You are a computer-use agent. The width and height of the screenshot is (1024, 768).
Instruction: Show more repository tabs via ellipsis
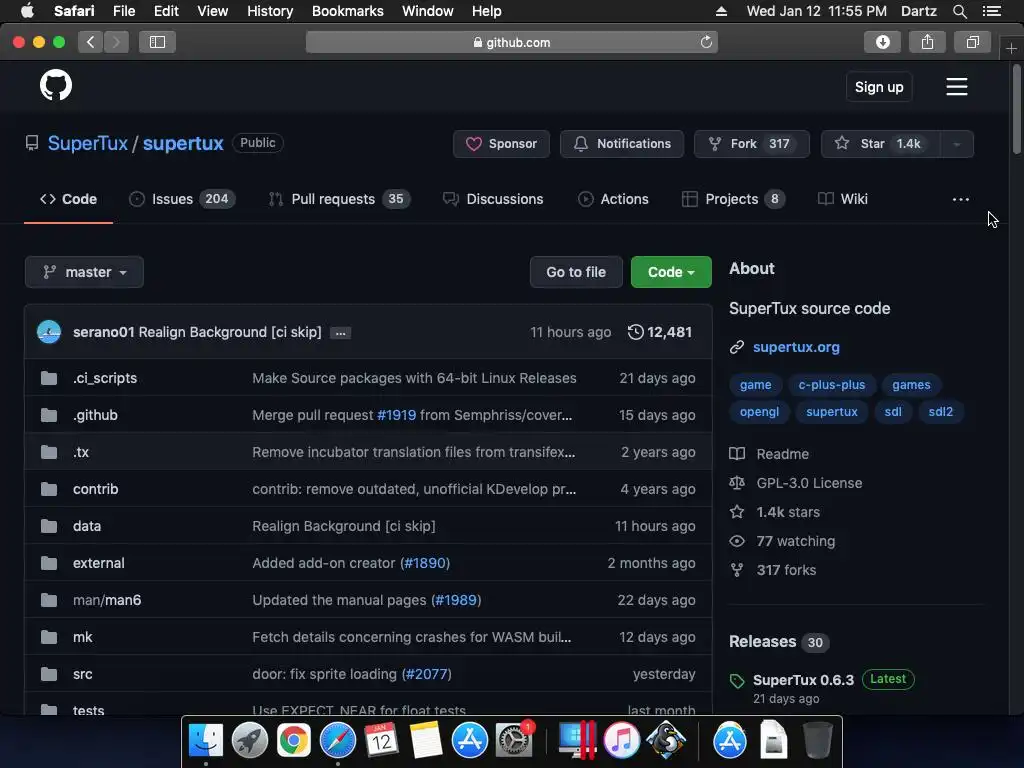[x=961, y=199]
